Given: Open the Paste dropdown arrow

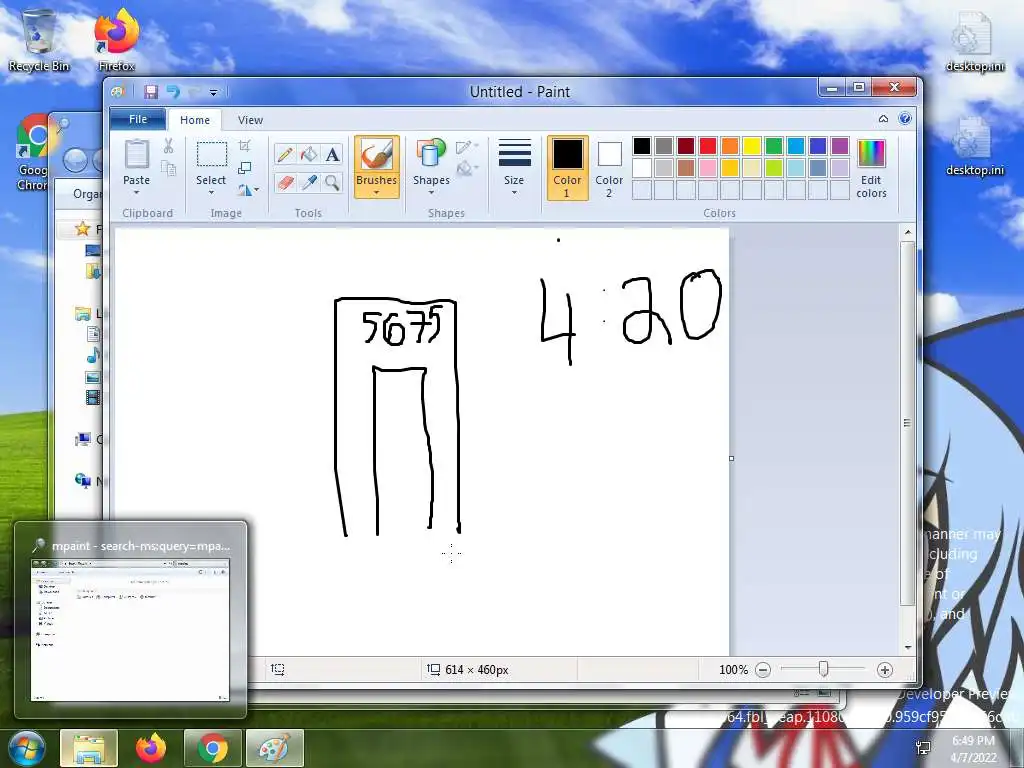Looking at the screenshot, I should pos(136,193).
